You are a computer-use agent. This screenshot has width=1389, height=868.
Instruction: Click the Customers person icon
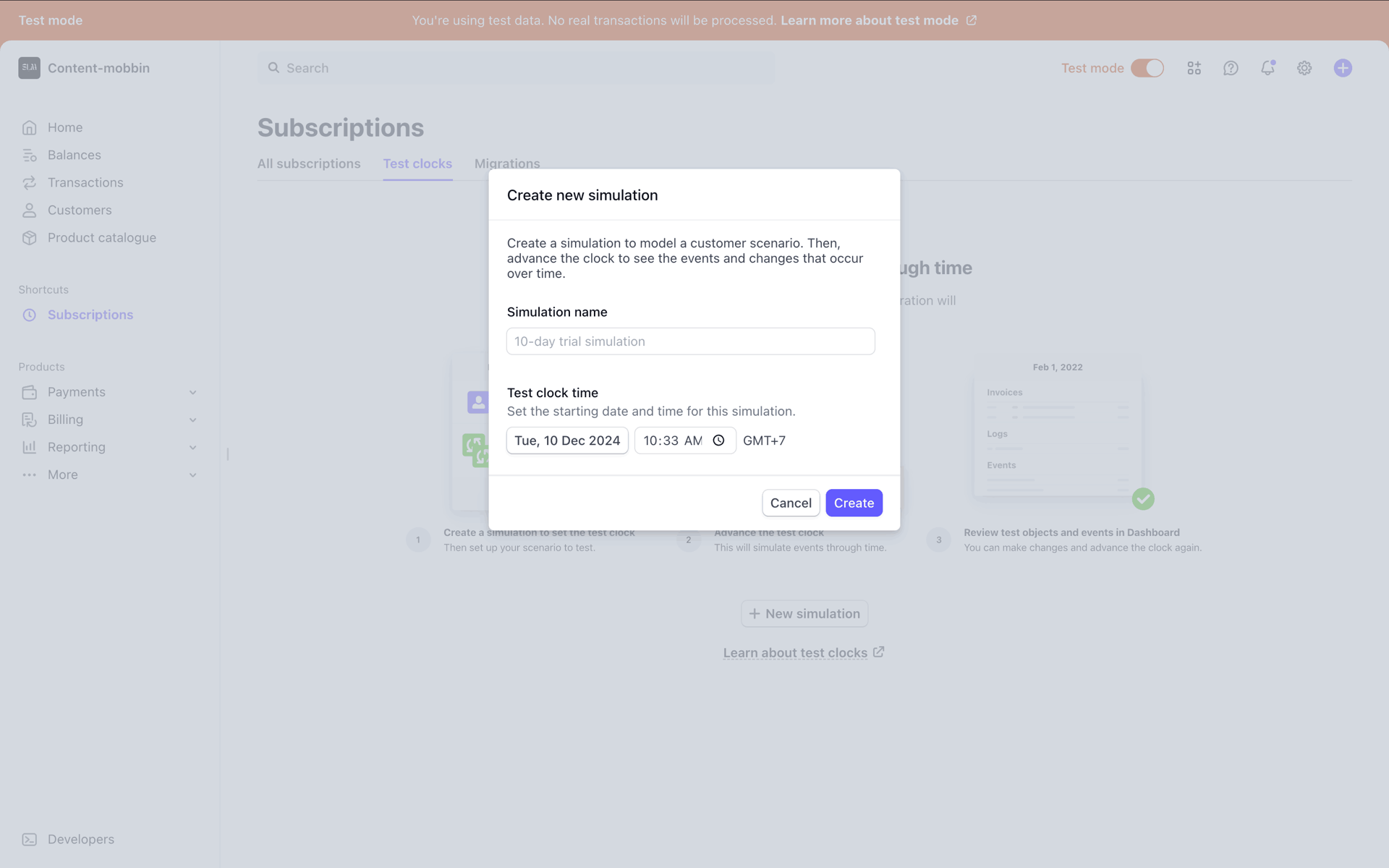(29, 210)
